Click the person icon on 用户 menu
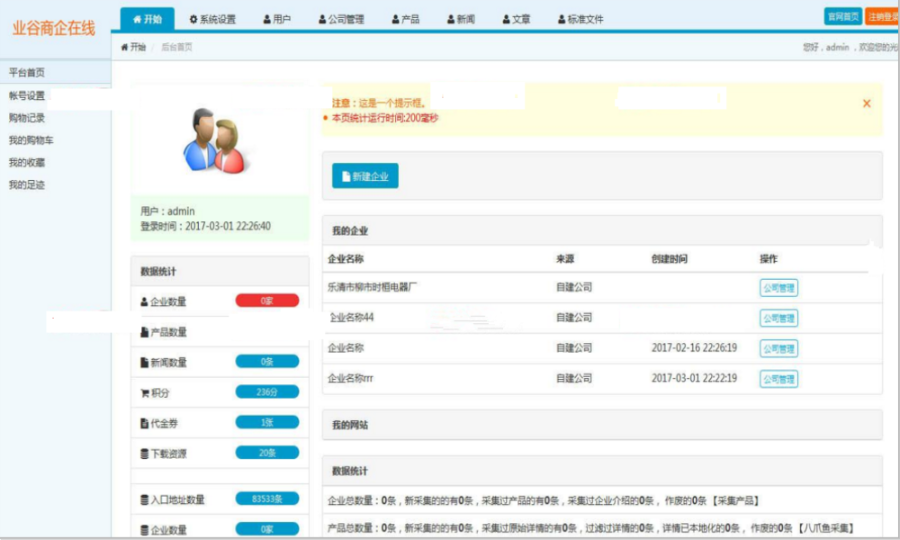The width and height of the screenshot is (900, 540). (267, 19)
